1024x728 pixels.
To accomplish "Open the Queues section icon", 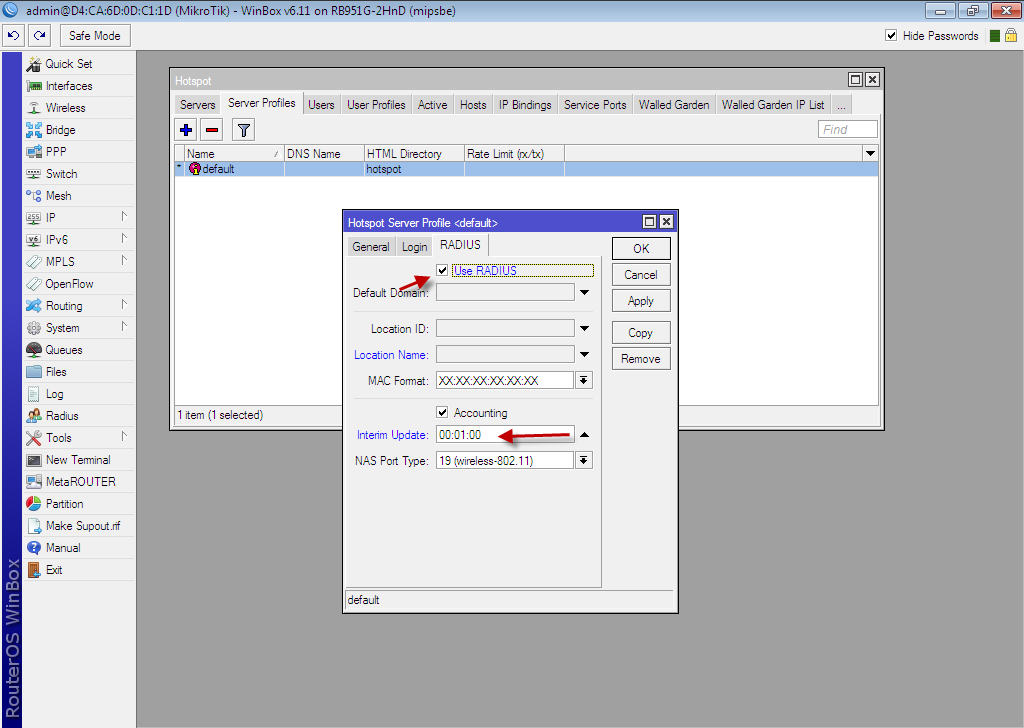I will click(34, 350).
